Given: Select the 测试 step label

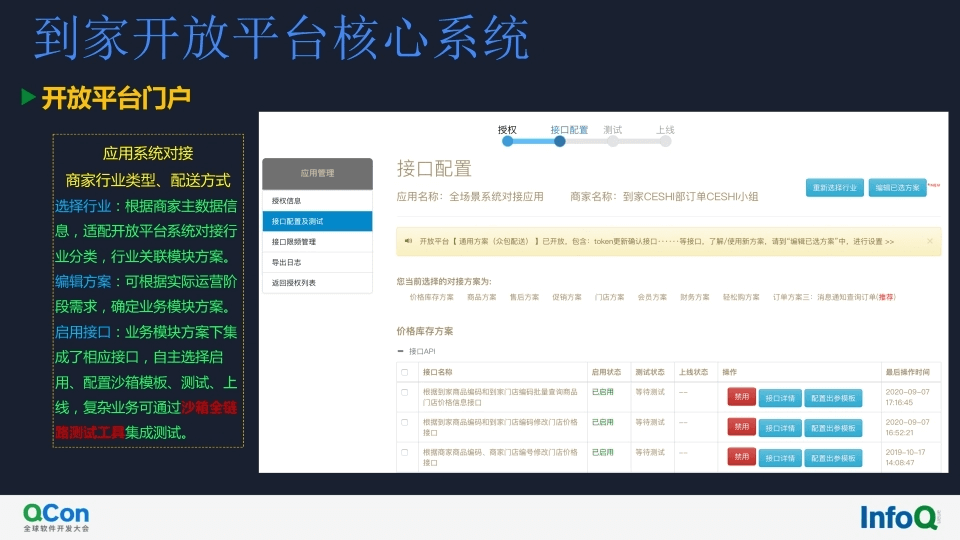Looking at the screenshot, I should 613,130.
